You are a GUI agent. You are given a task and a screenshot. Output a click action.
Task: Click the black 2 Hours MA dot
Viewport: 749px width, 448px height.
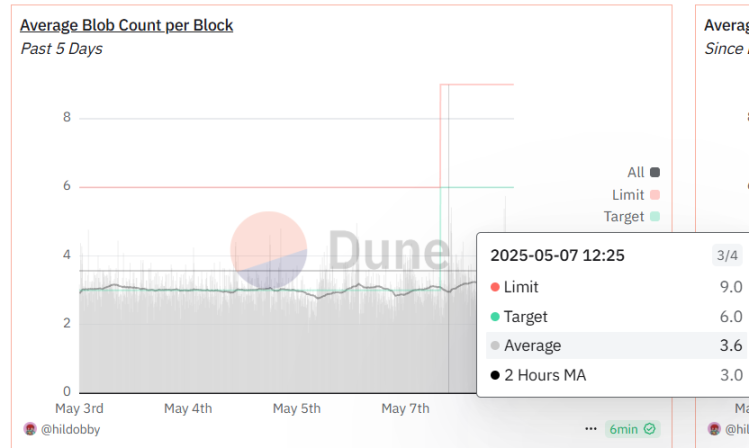[x=495, y=376]
